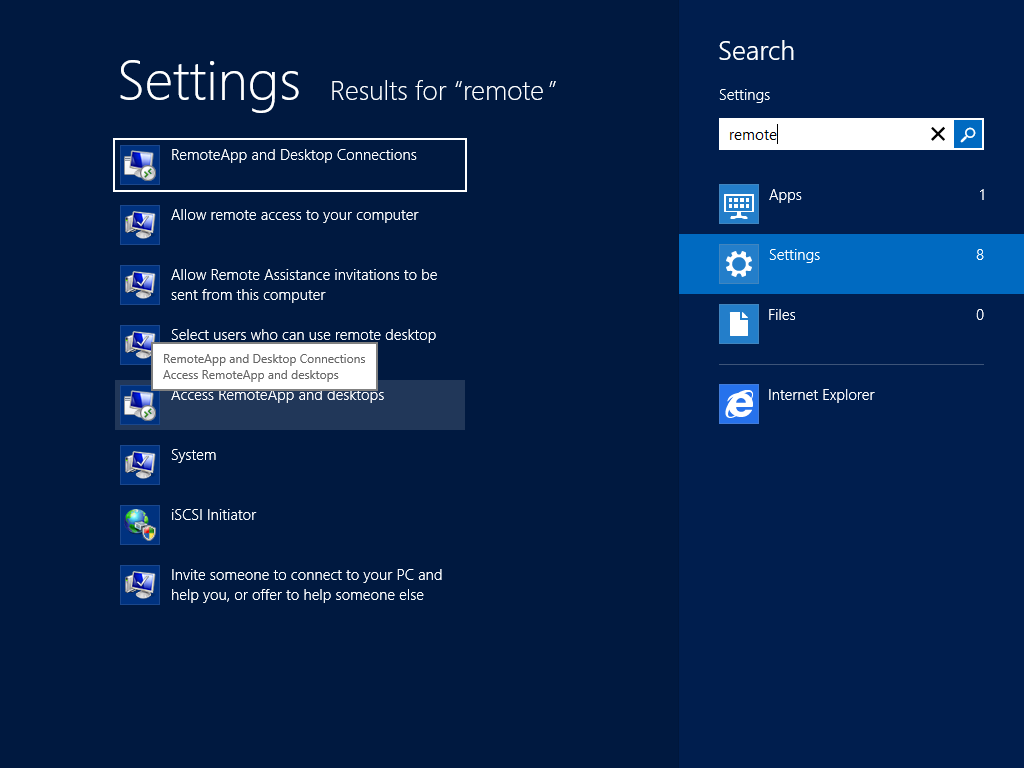The image size is (1024, 768).
Task: Open Allow remote access to your computer
Action: pos(294,215)
